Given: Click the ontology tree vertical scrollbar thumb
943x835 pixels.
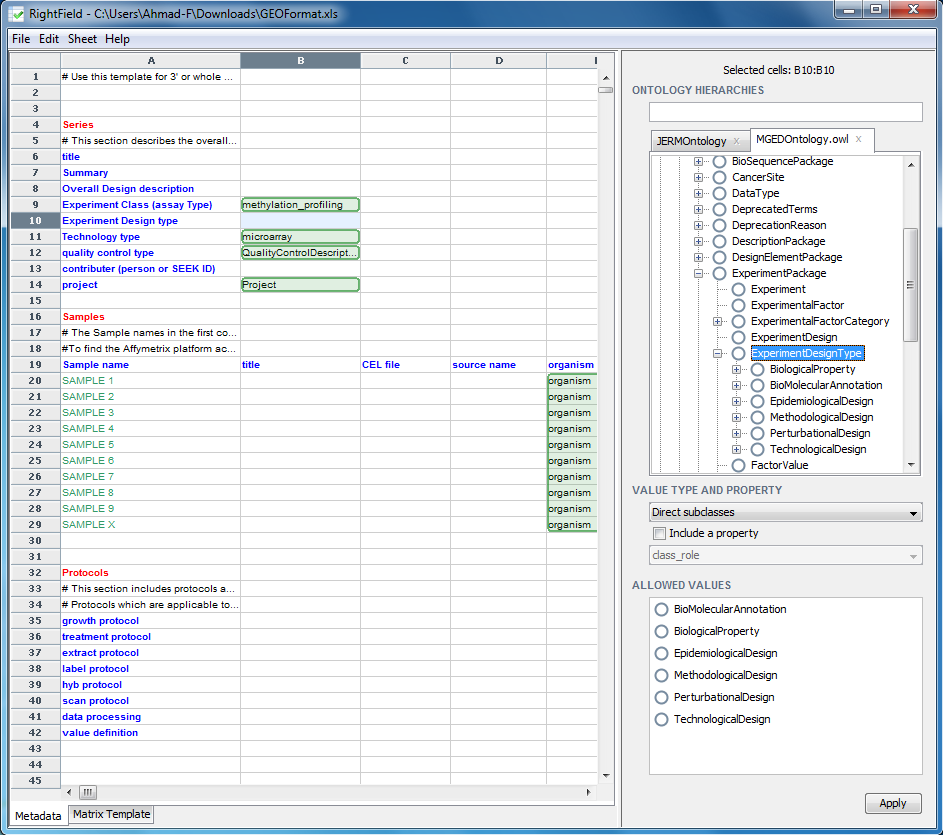Looking at the screenshot, I should tap(910, 284).
